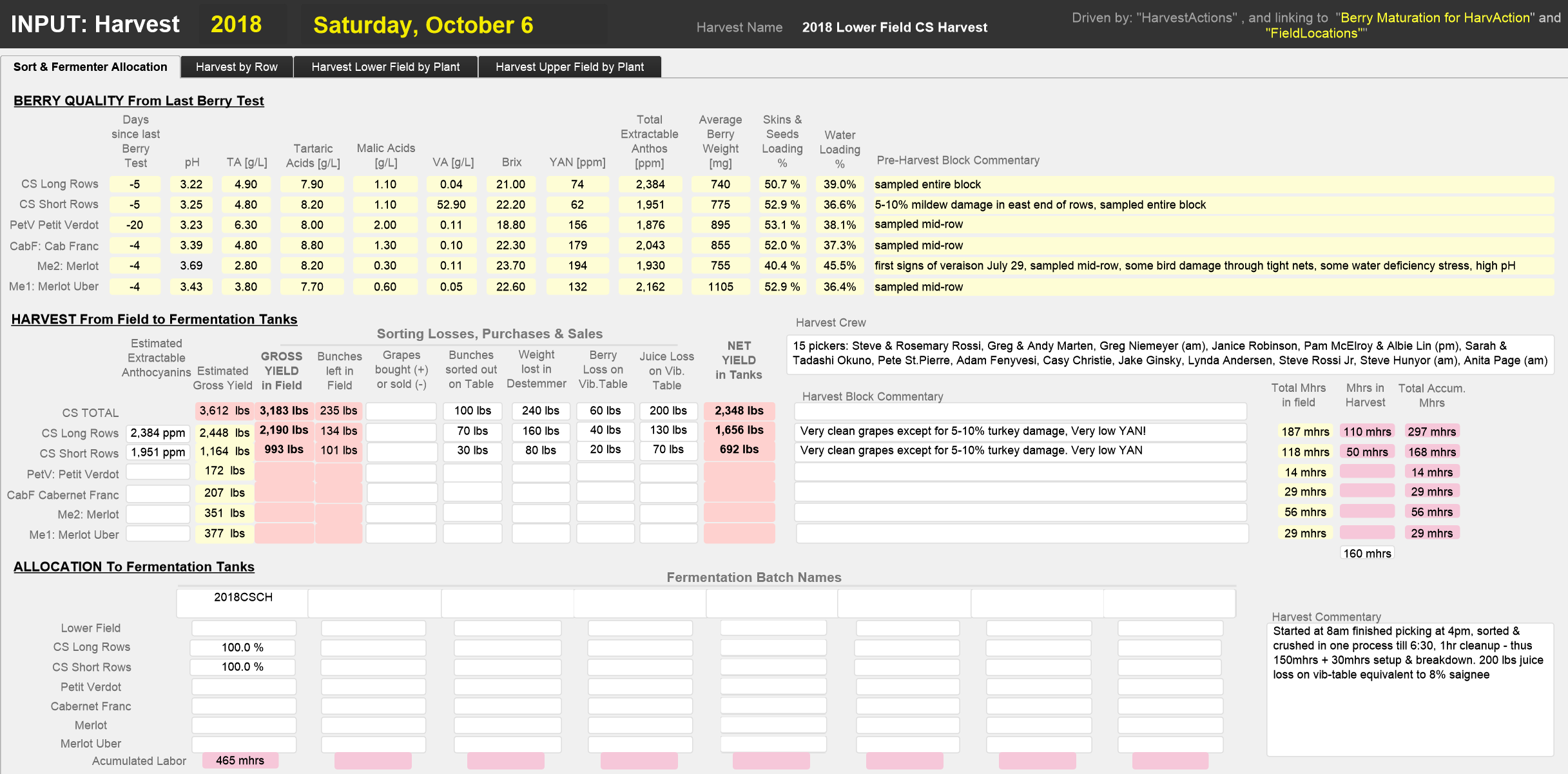Select CS Short Rows VA value 52.90
This screenshot has height=774, width=1568.
[451, 205]
